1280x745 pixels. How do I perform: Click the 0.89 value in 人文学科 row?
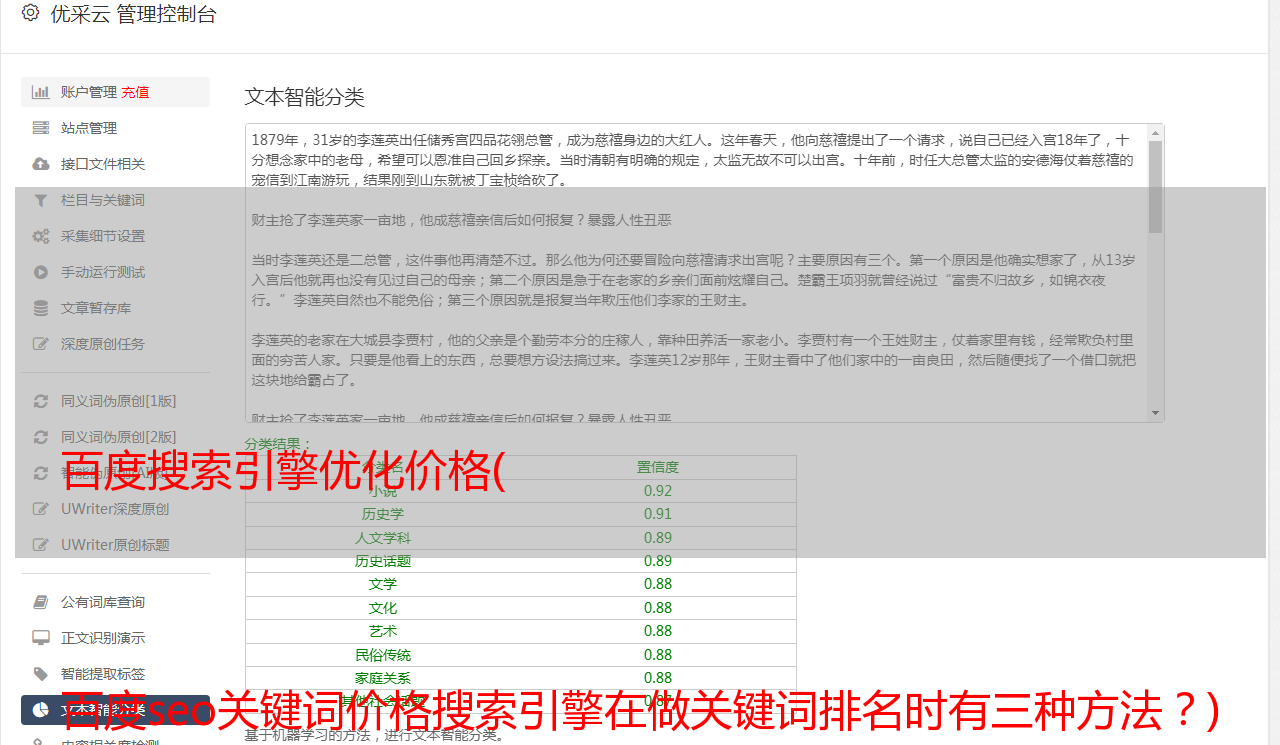click(658, 538)
